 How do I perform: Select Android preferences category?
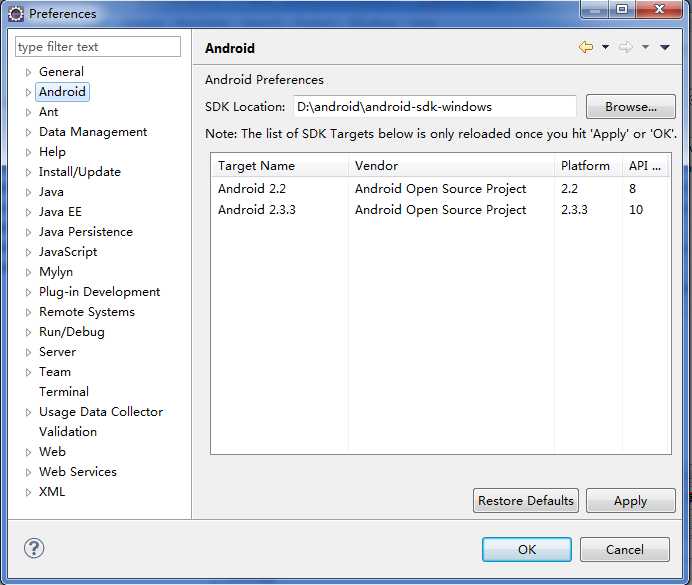[62, 92]
